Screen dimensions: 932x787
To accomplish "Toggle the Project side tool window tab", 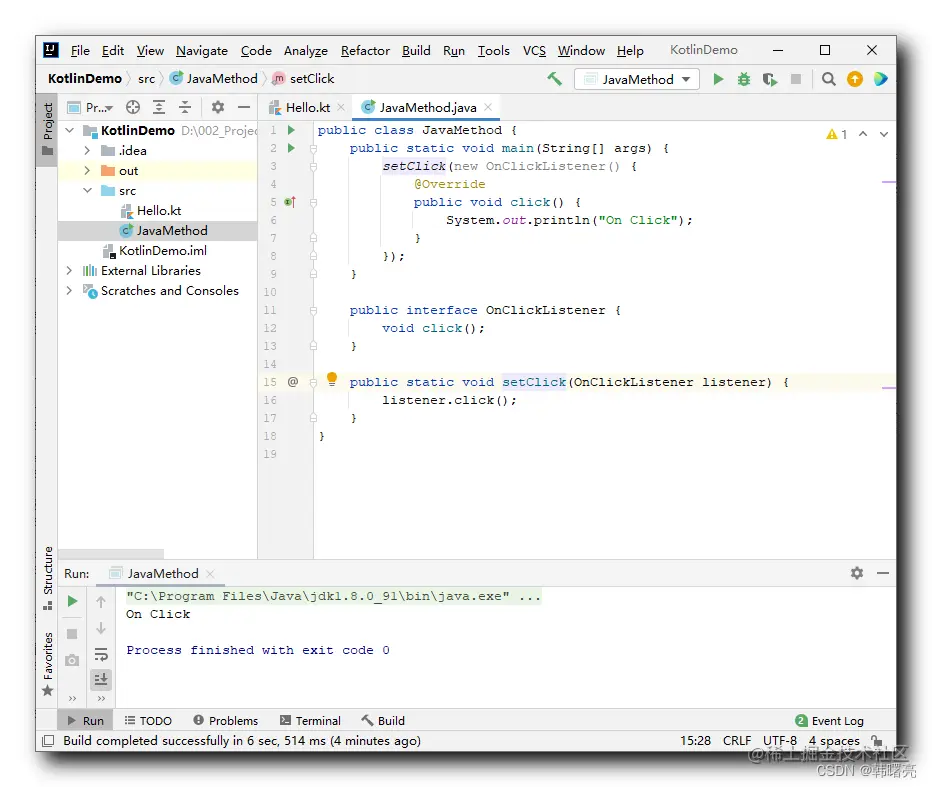I will [48, 129].
